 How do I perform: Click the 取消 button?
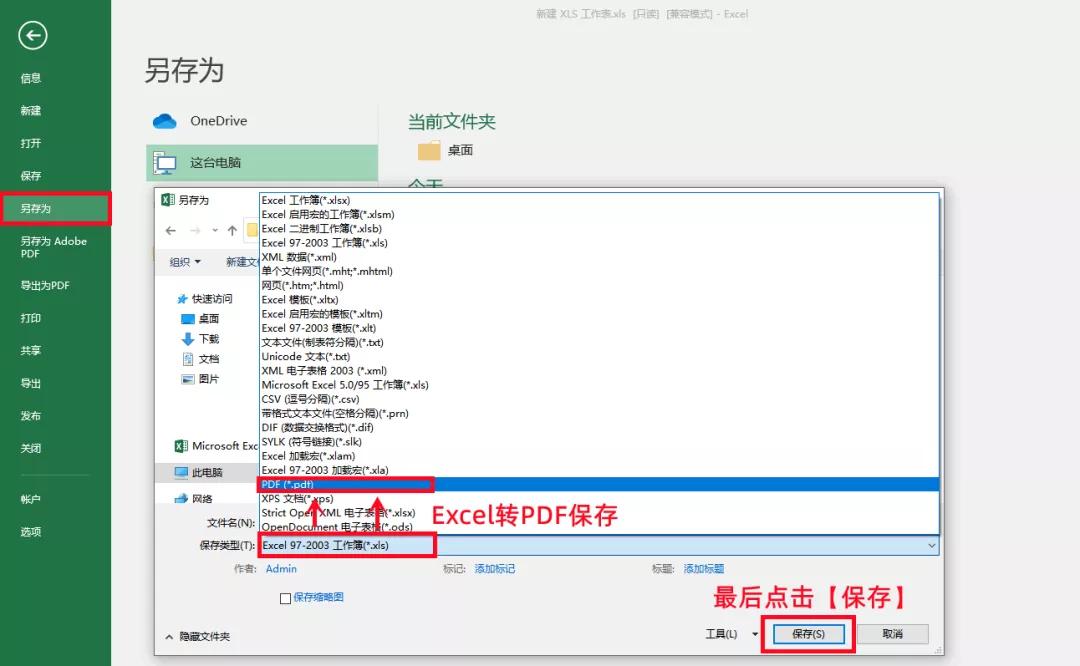(893, 634)
